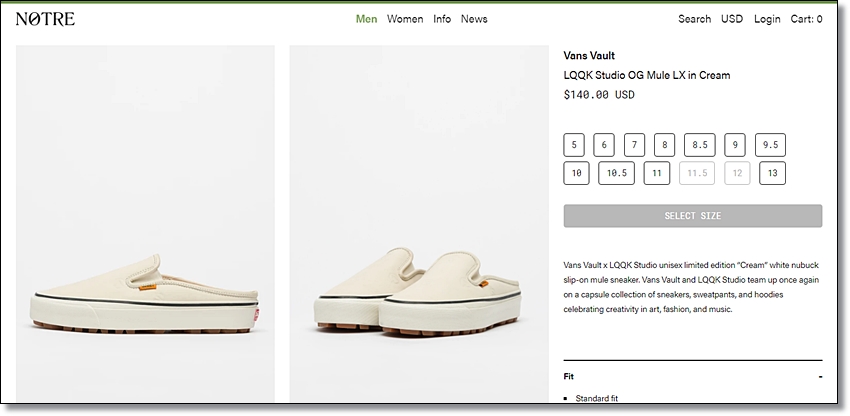850x416 pixels.
Task: Open the Men menu
Action: (x=366, y=19)
